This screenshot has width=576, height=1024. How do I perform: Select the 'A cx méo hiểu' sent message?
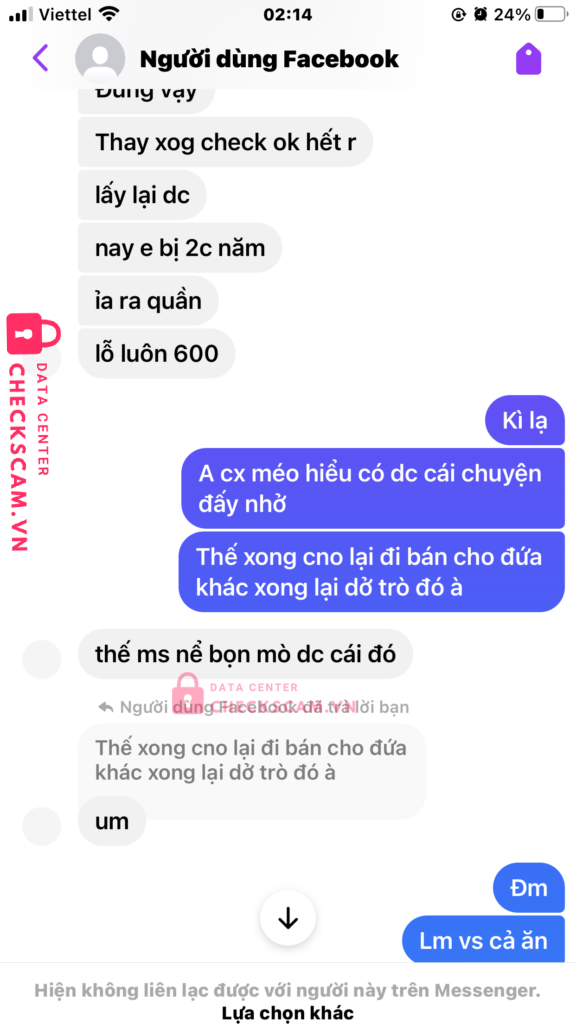tap(373, 488)
